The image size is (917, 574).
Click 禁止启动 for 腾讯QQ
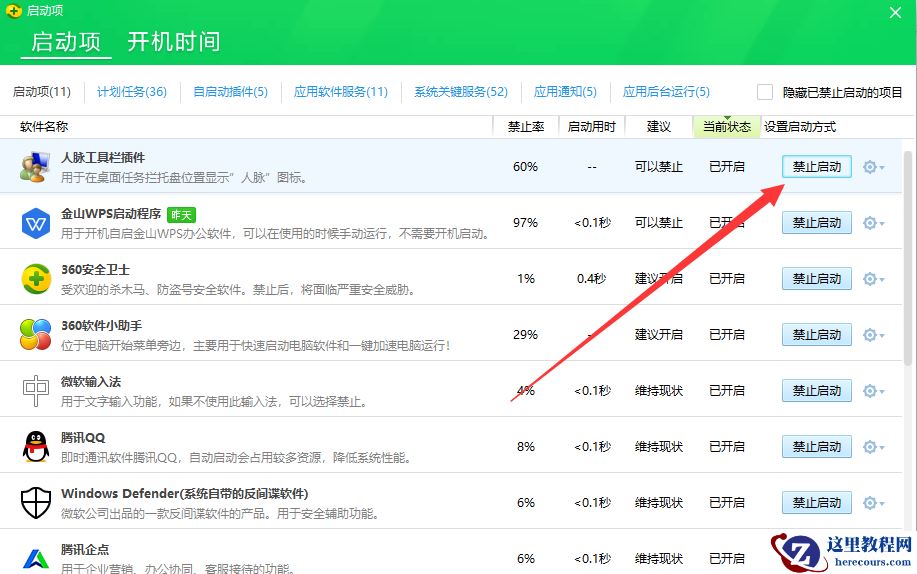pyautogui.click(x=816, y=447)
